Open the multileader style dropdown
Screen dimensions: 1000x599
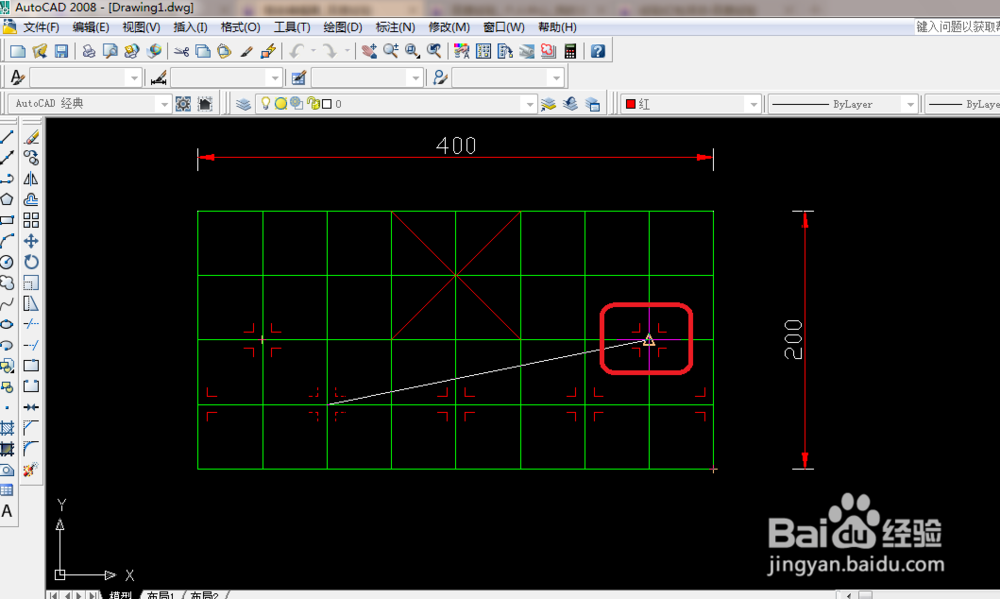[x=557, y=78]
